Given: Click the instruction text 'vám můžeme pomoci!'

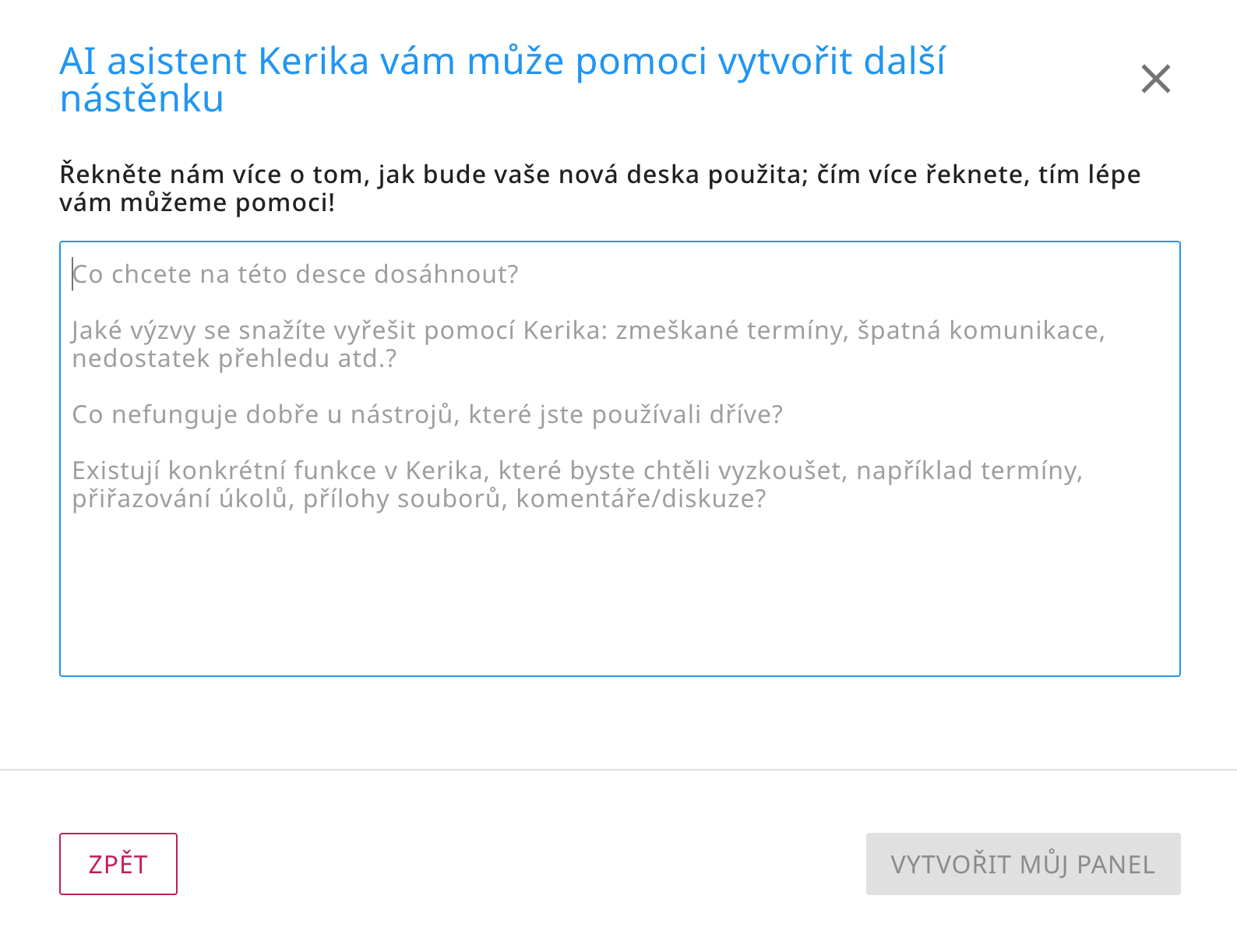Looking at the screenshot, I should coord(197,203).
